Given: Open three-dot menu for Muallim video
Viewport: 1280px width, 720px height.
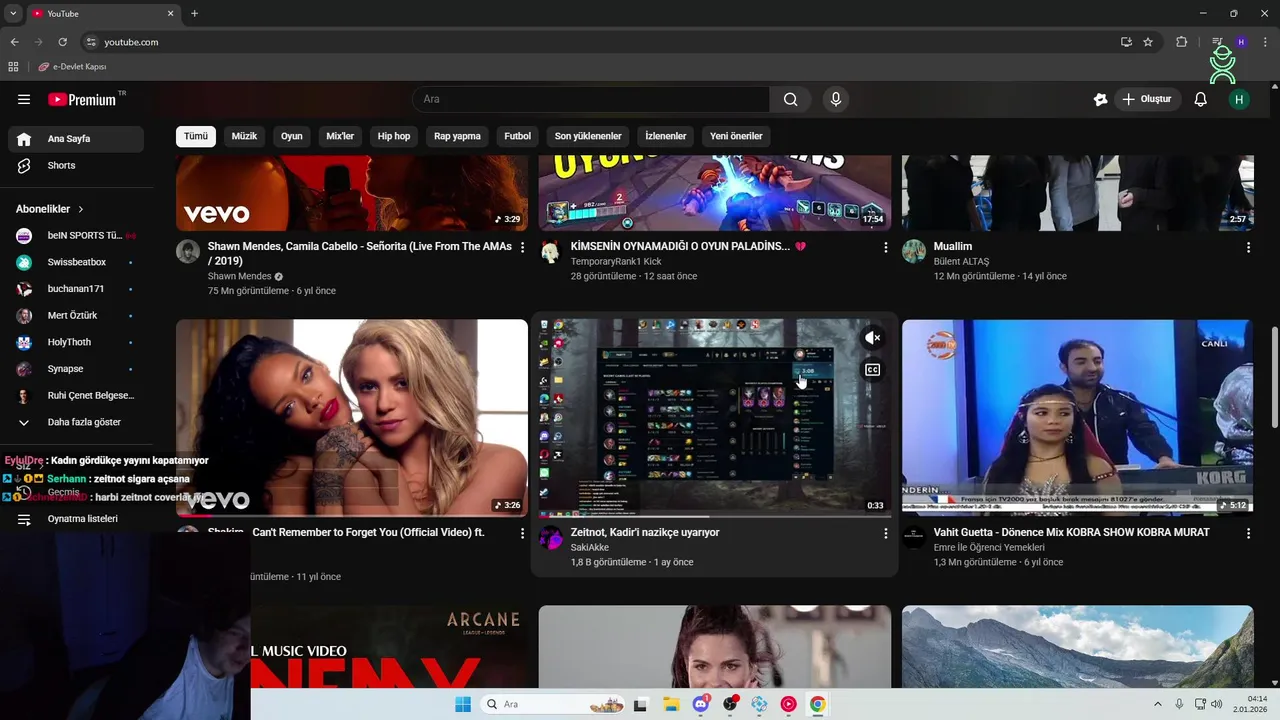Looking at the screenshot, I should pyautogui.click(x=1248, y=247).
